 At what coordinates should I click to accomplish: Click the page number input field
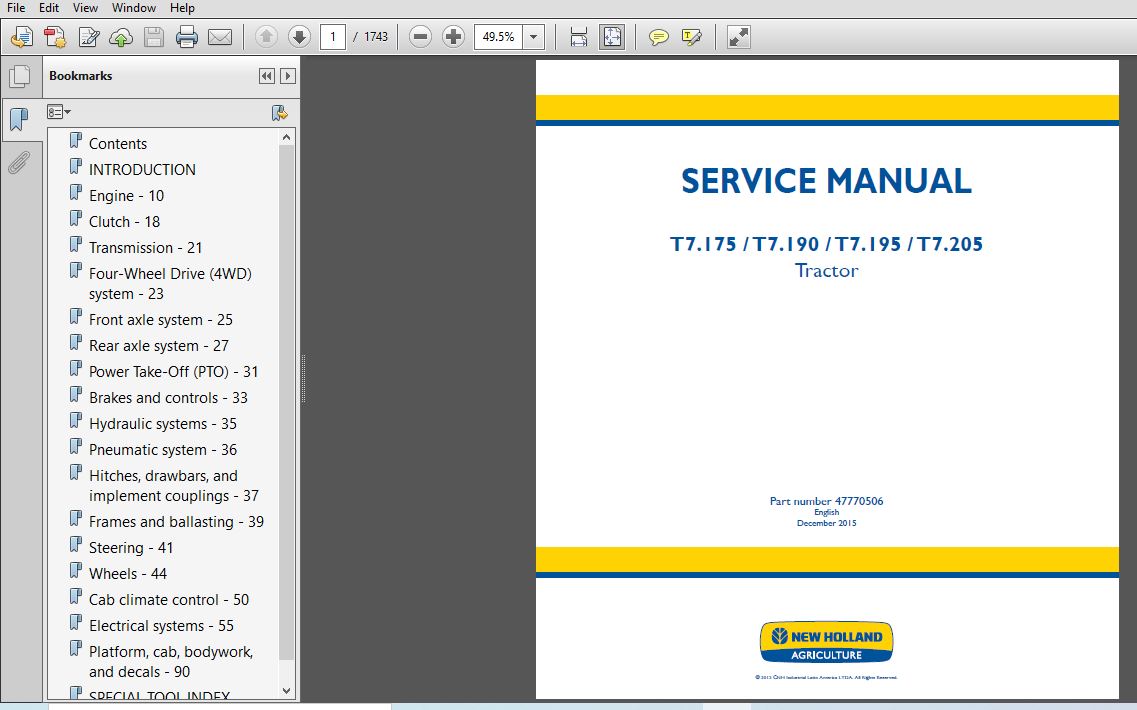pyautogui.click(x=333, y=36)
